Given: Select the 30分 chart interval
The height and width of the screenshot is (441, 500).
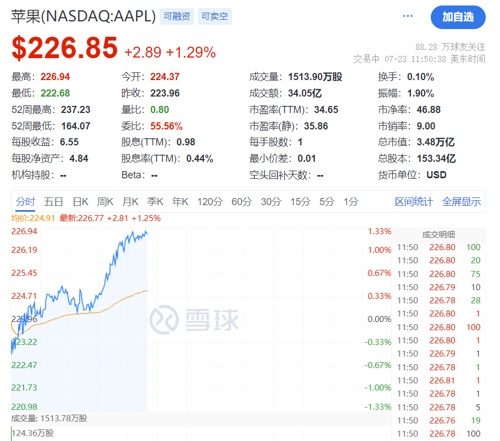Looking at the screenshot, I should click(x=271, y=202).
